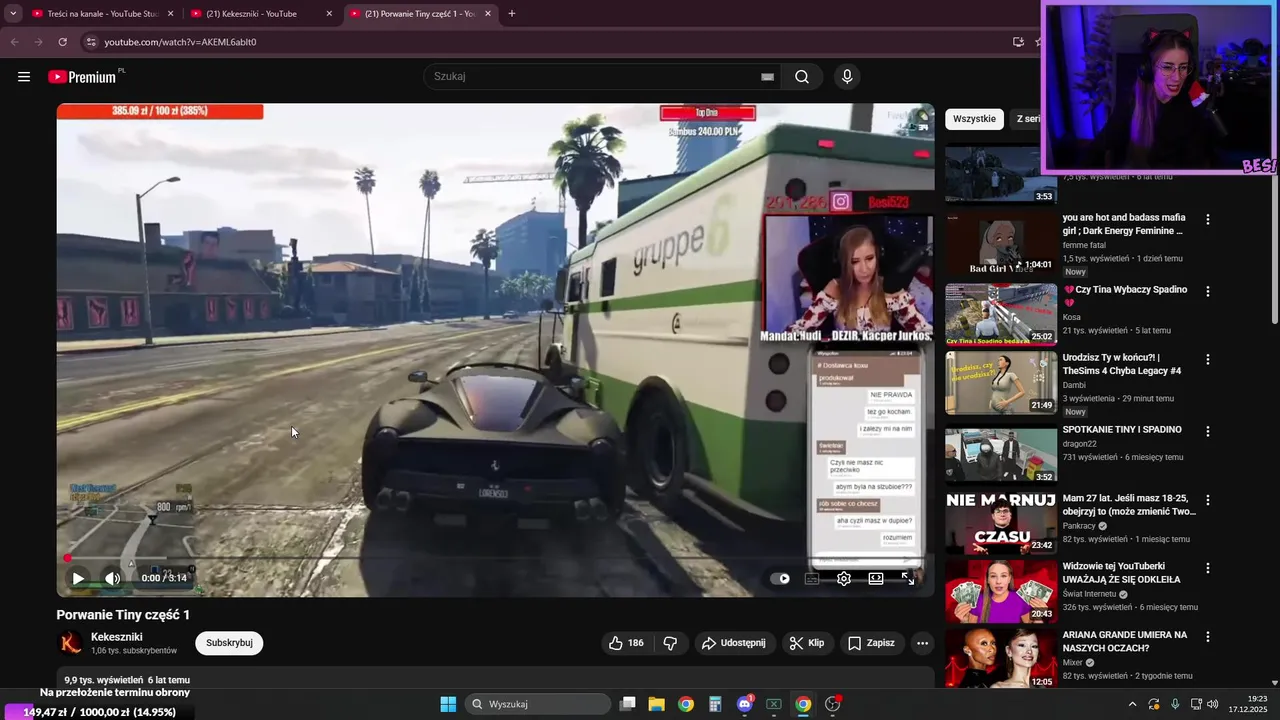Open OBS Studio from taskbar
The width and height of the screenshot is (1280, 720).
tap(832, 704)
